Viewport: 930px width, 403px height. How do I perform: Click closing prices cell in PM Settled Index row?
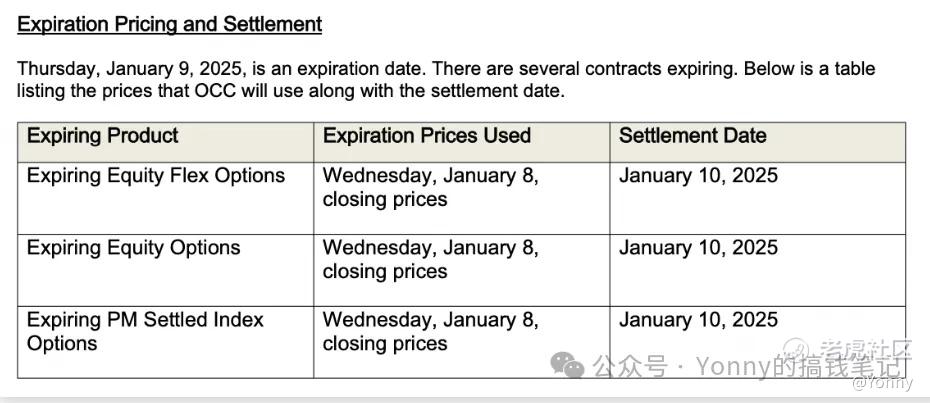tap(430, 331)
